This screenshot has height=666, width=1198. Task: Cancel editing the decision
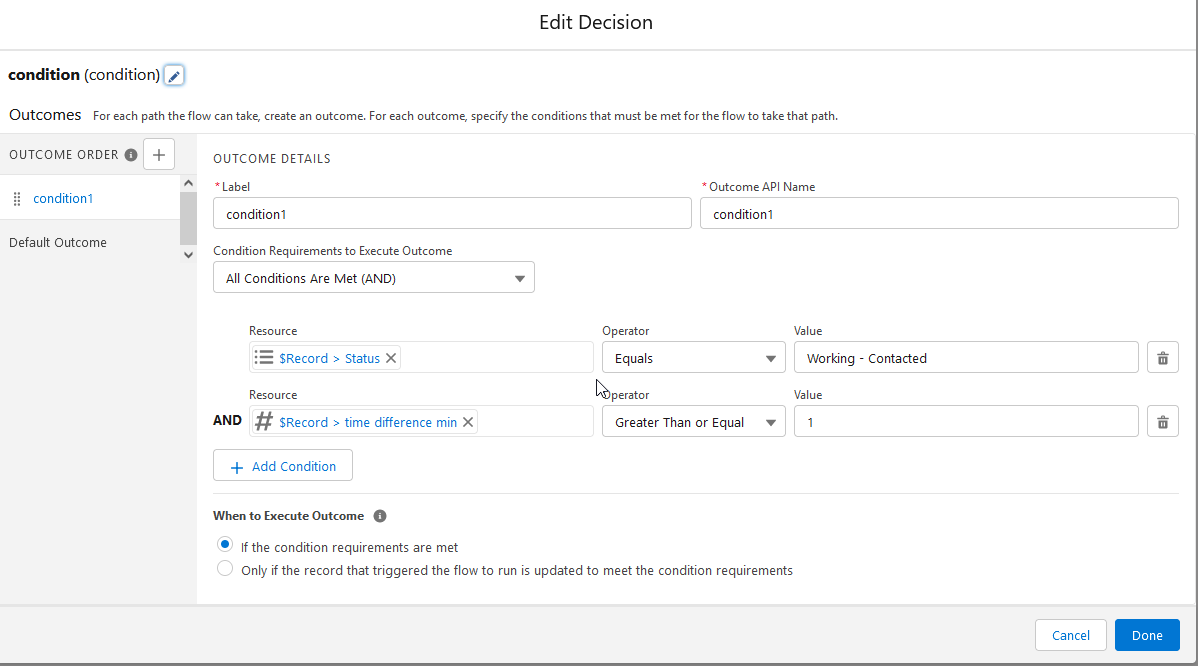(1070, 635)
